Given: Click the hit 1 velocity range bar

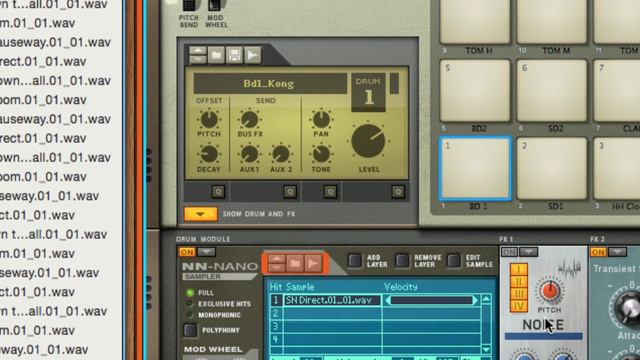Looking at the screenshot, I should 431,300.
